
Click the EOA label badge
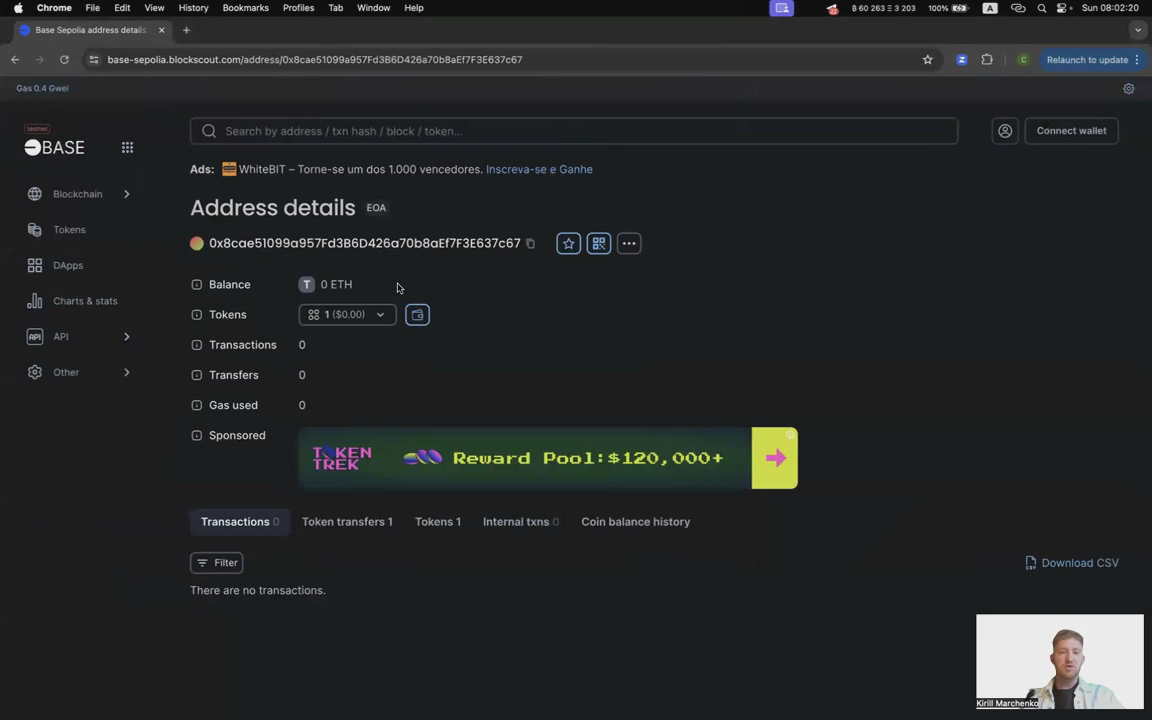click(x=376, y=208)
